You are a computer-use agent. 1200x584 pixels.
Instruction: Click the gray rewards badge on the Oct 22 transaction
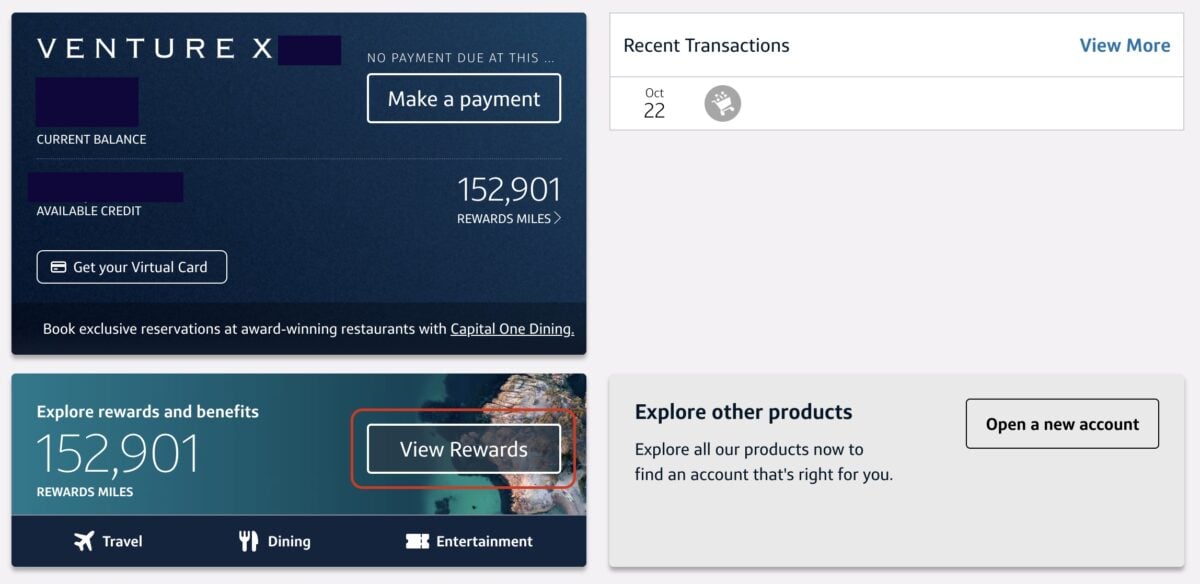(721, 102)
